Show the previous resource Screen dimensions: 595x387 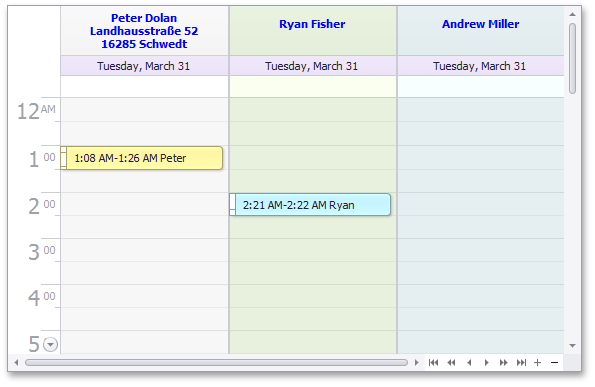tap(469, 363)
